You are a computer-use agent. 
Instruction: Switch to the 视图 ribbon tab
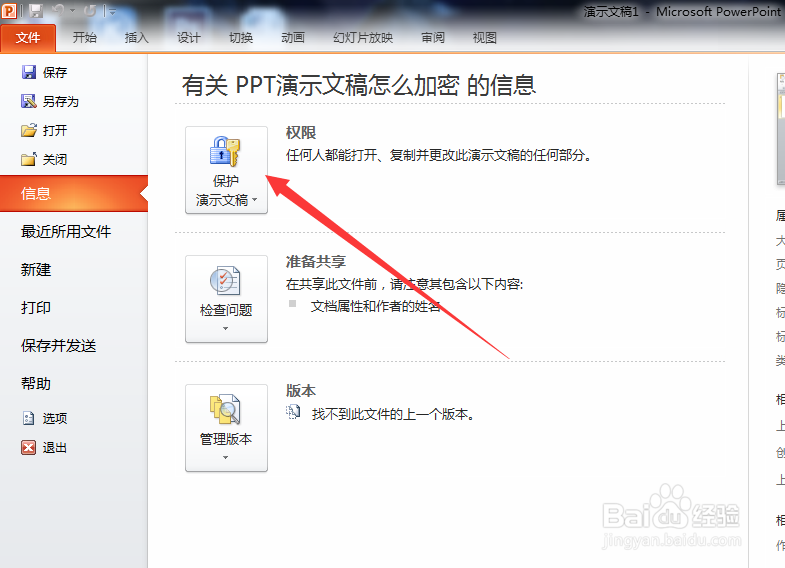[485, 38]
